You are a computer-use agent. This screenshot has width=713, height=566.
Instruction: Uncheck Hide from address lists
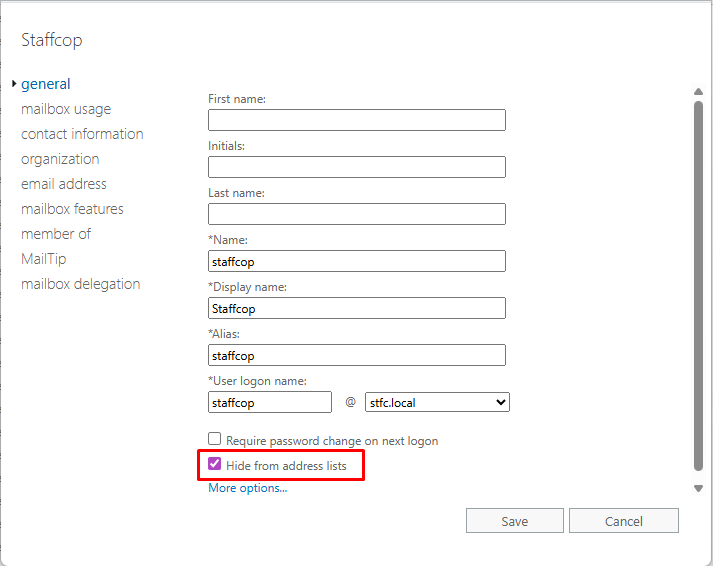point(214,464)
